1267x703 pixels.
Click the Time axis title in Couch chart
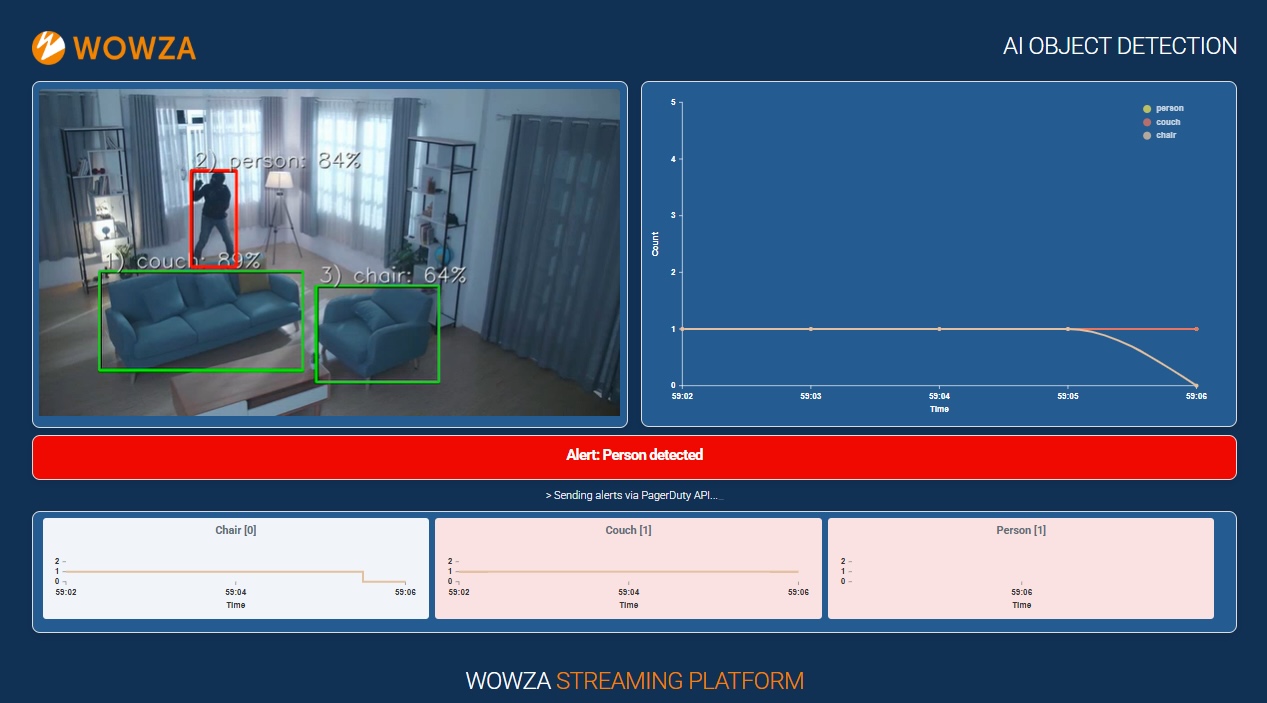click(628, 605)
